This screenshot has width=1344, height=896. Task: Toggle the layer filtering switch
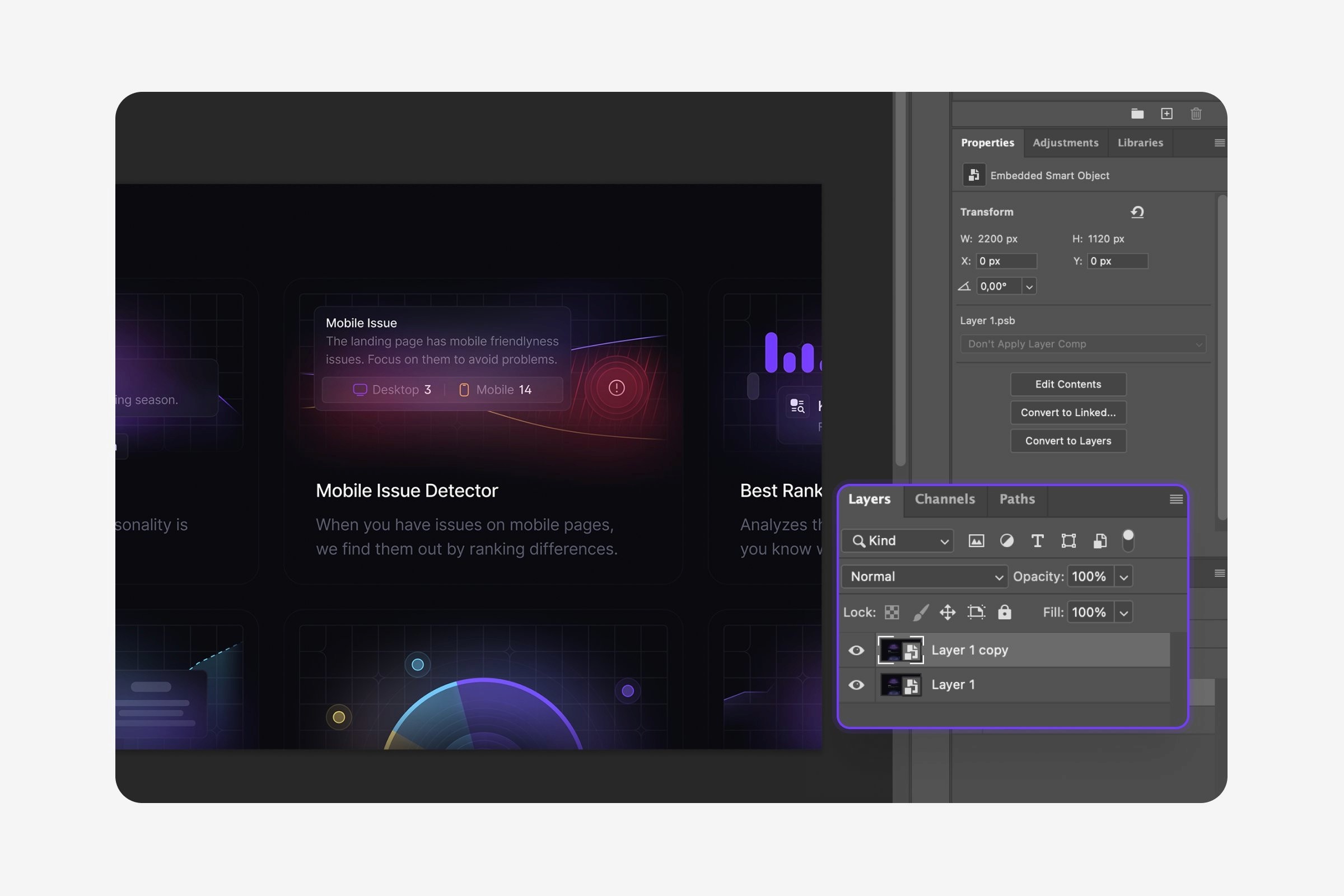point(1128,540)
